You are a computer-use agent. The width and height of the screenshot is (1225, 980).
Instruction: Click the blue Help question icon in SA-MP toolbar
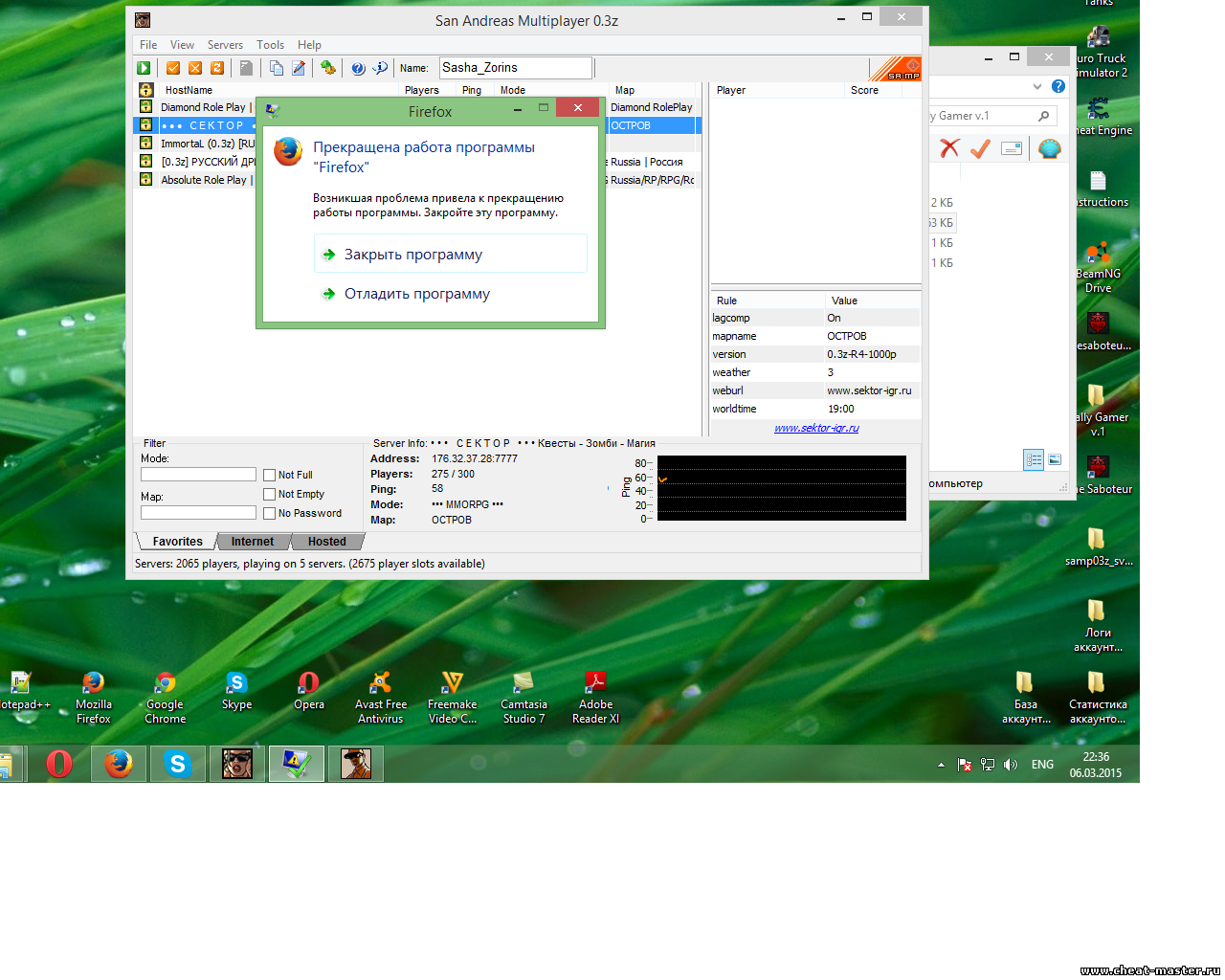358,68
